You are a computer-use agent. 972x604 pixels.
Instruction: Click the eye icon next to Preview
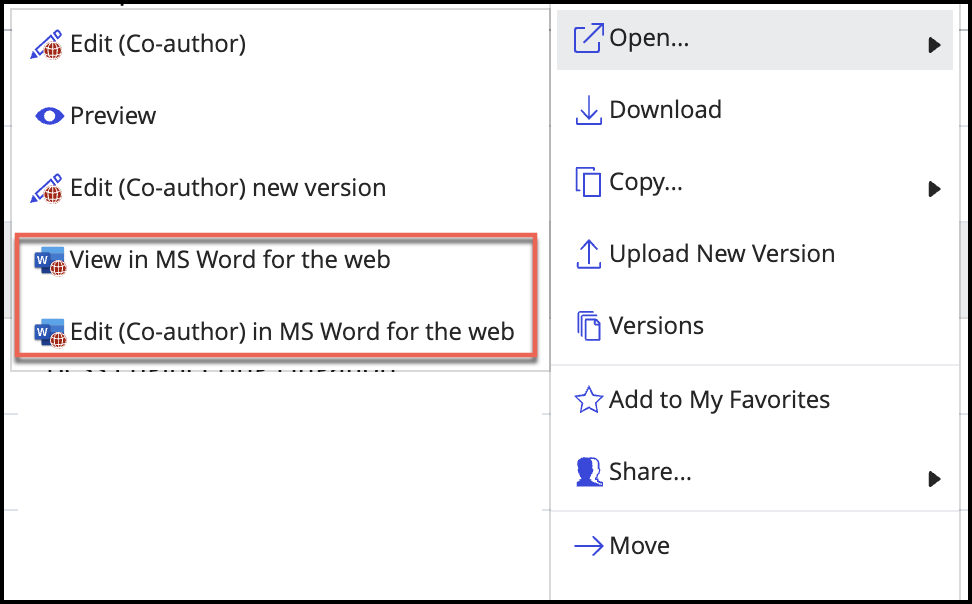click(49, 116)
